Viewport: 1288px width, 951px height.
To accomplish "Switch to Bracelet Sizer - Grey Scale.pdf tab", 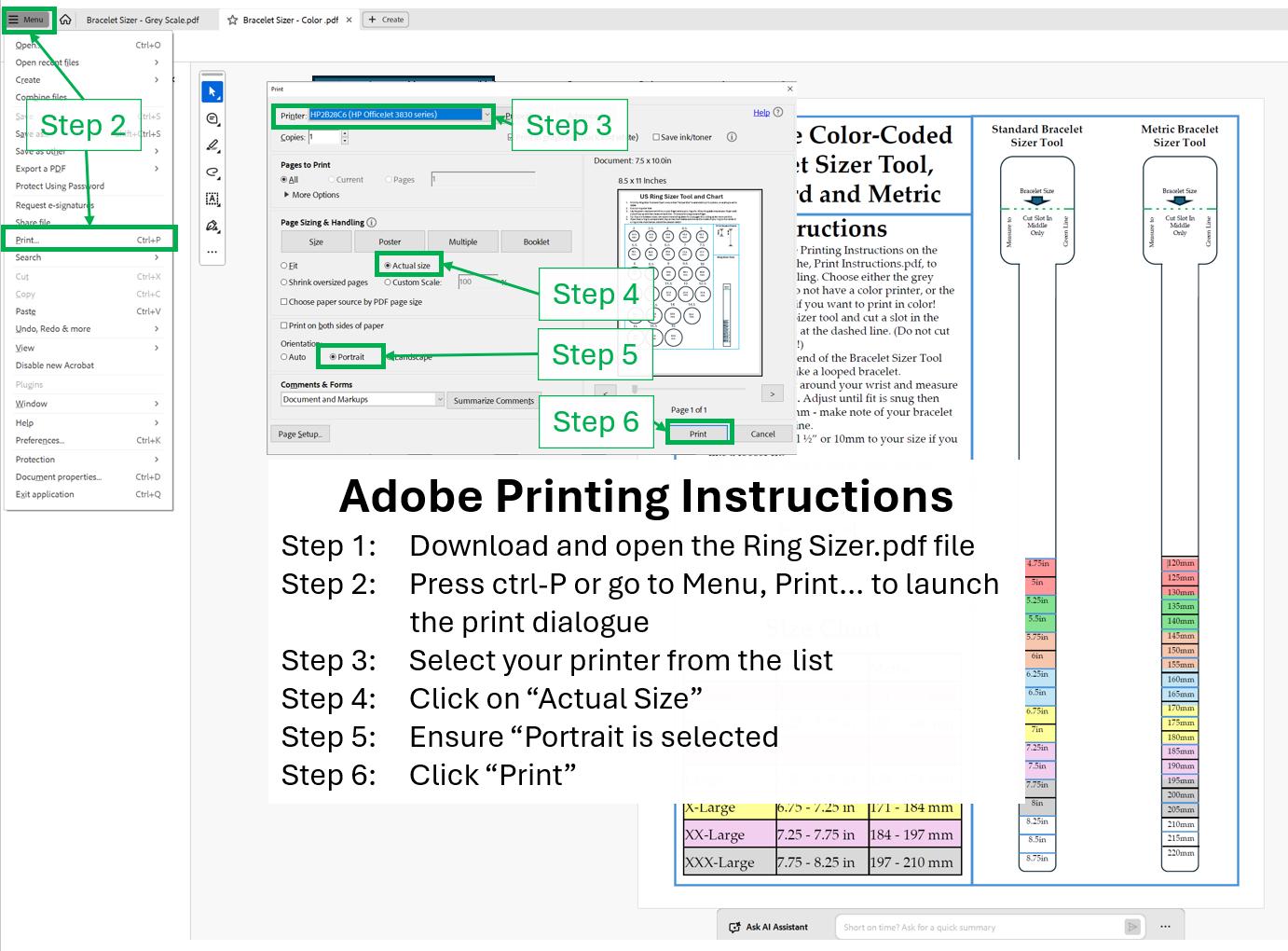I will tap(143, 20).
